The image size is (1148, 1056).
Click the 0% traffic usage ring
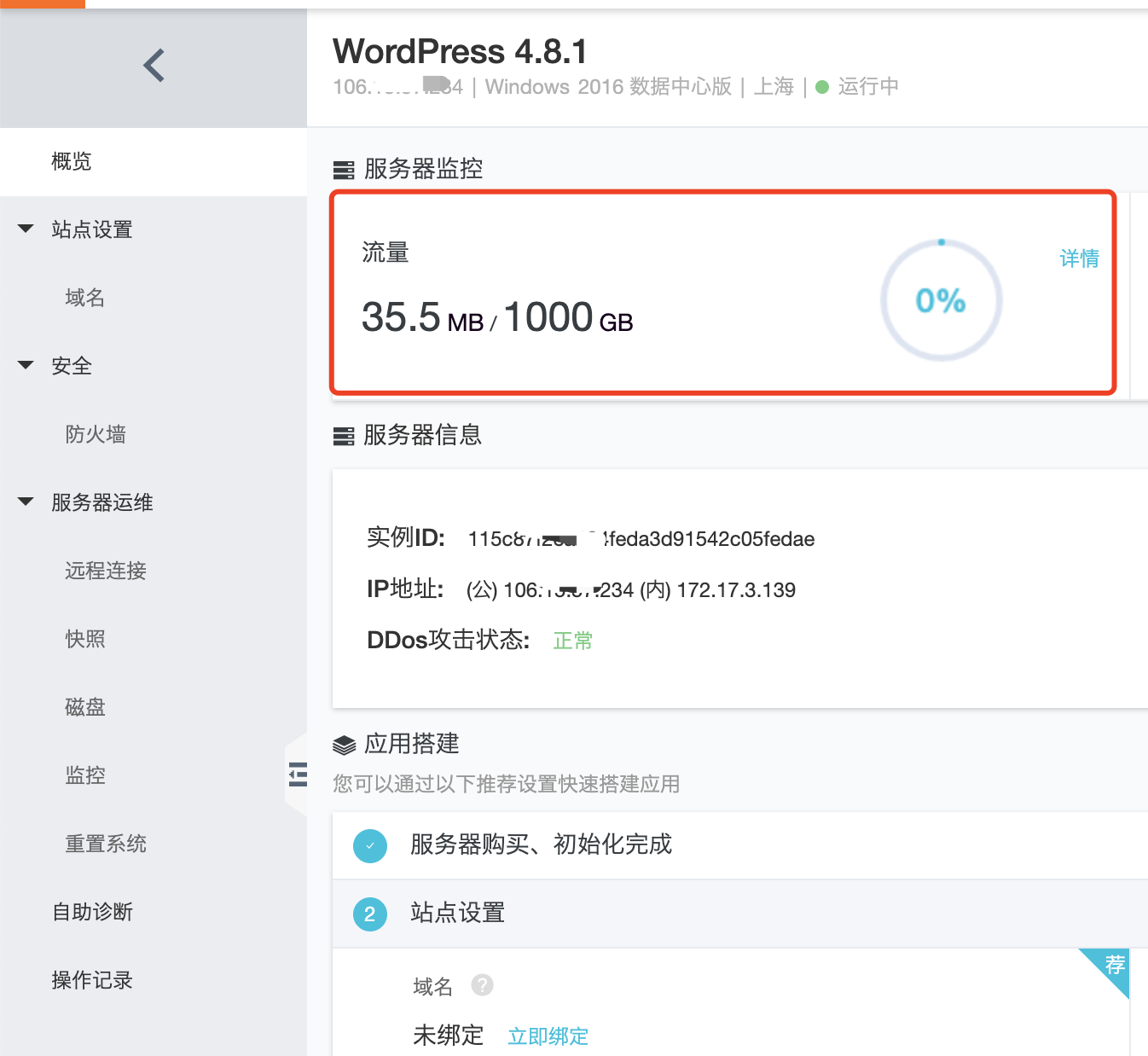(941, 300)
